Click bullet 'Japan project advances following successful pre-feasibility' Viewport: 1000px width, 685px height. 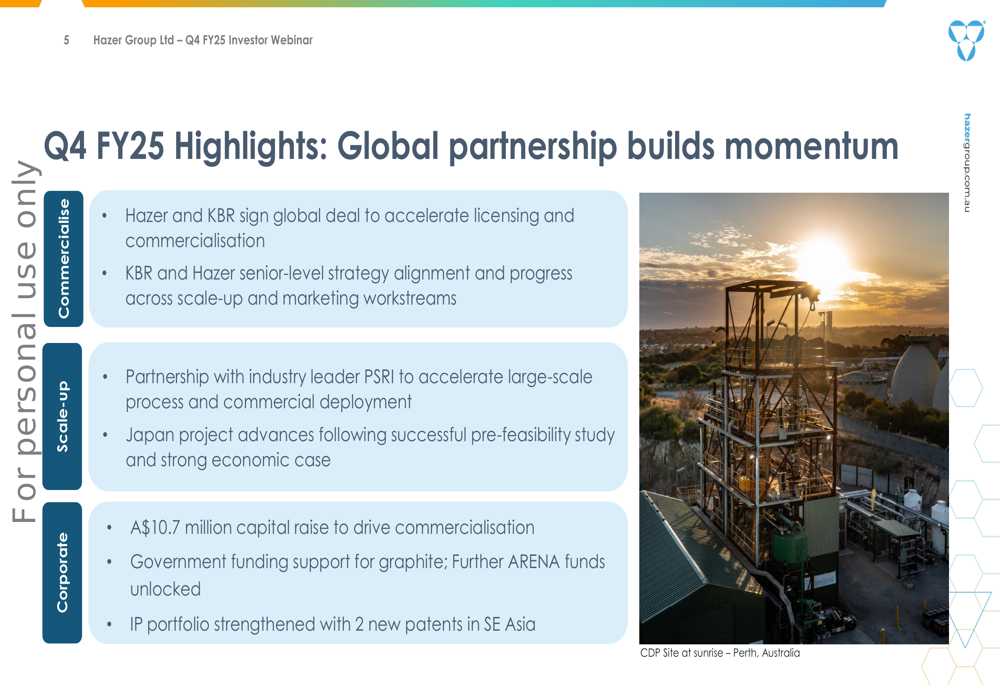pos(370,447)
